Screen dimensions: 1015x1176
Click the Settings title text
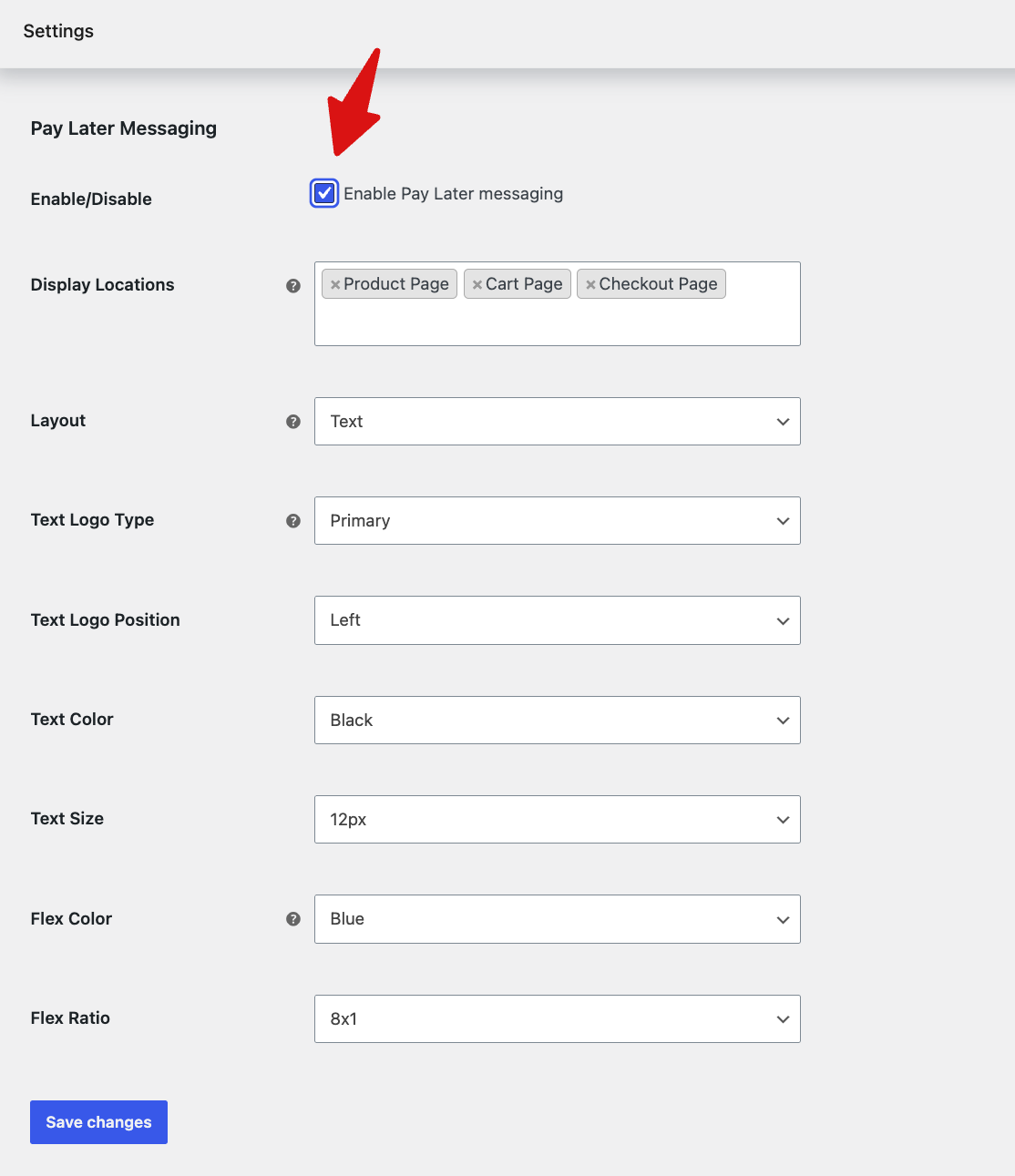[58, 31]
